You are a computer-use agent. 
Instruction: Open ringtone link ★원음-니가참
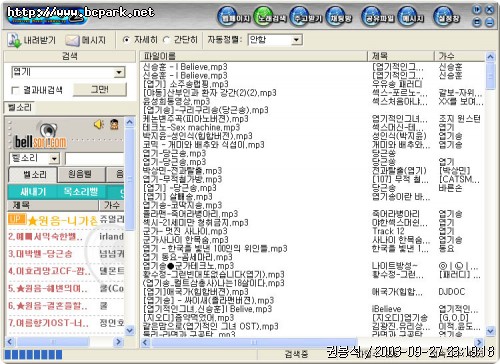click(63, 220)
